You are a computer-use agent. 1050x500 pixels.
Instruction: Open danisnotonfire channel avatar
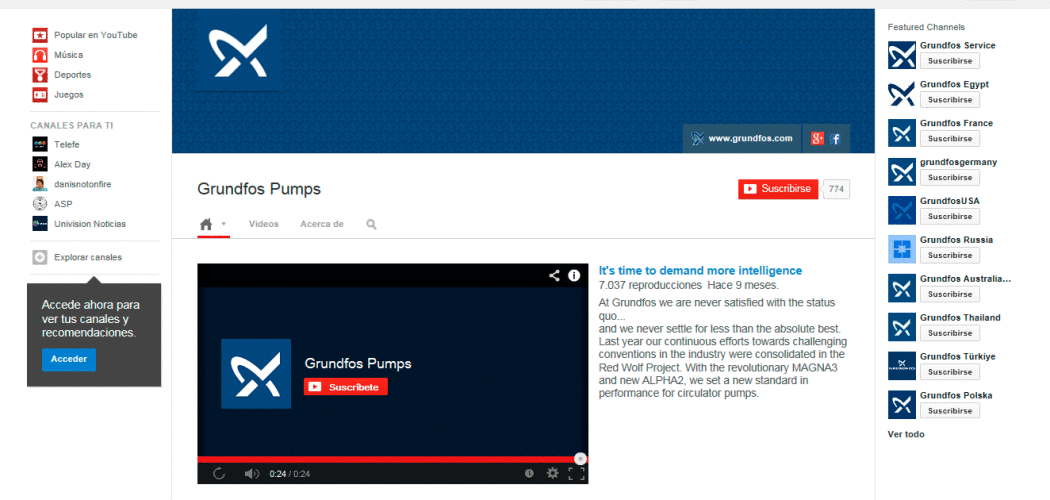click(40, 184)
